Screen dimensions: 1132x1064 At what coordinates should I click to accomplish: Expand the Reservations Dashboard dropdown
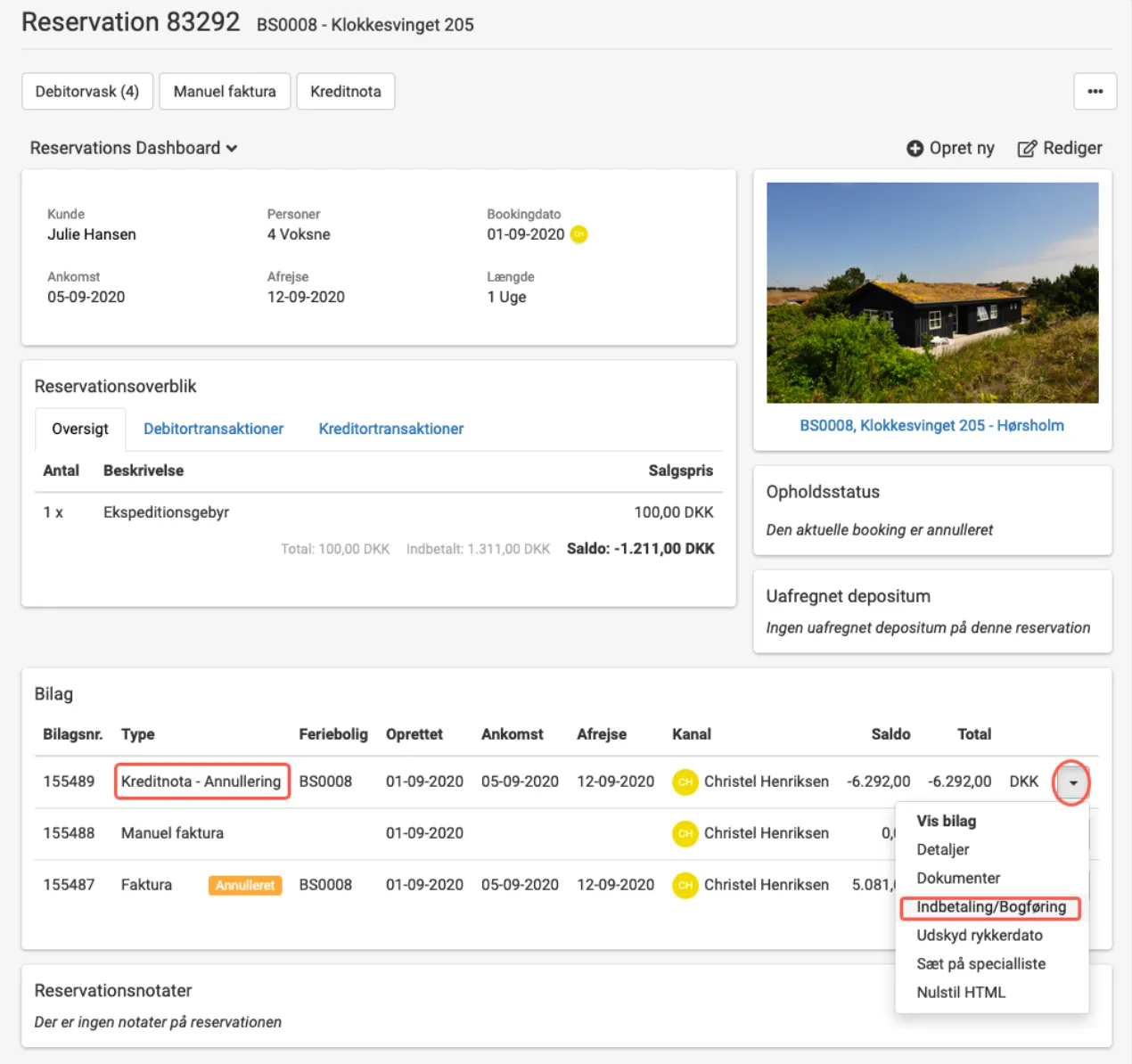134,148
